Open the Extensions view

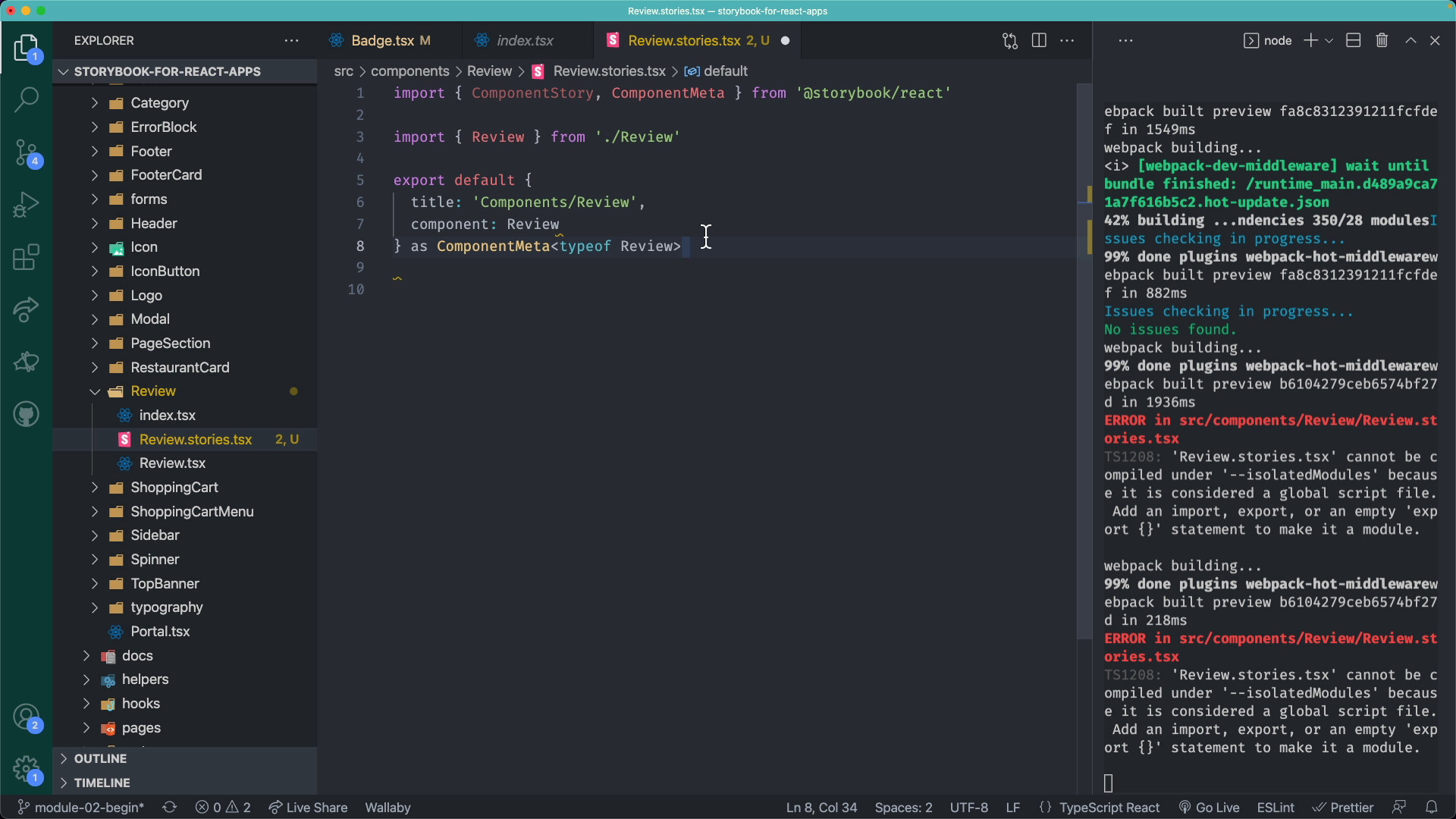pyautogui.click(x=27, y=258)
